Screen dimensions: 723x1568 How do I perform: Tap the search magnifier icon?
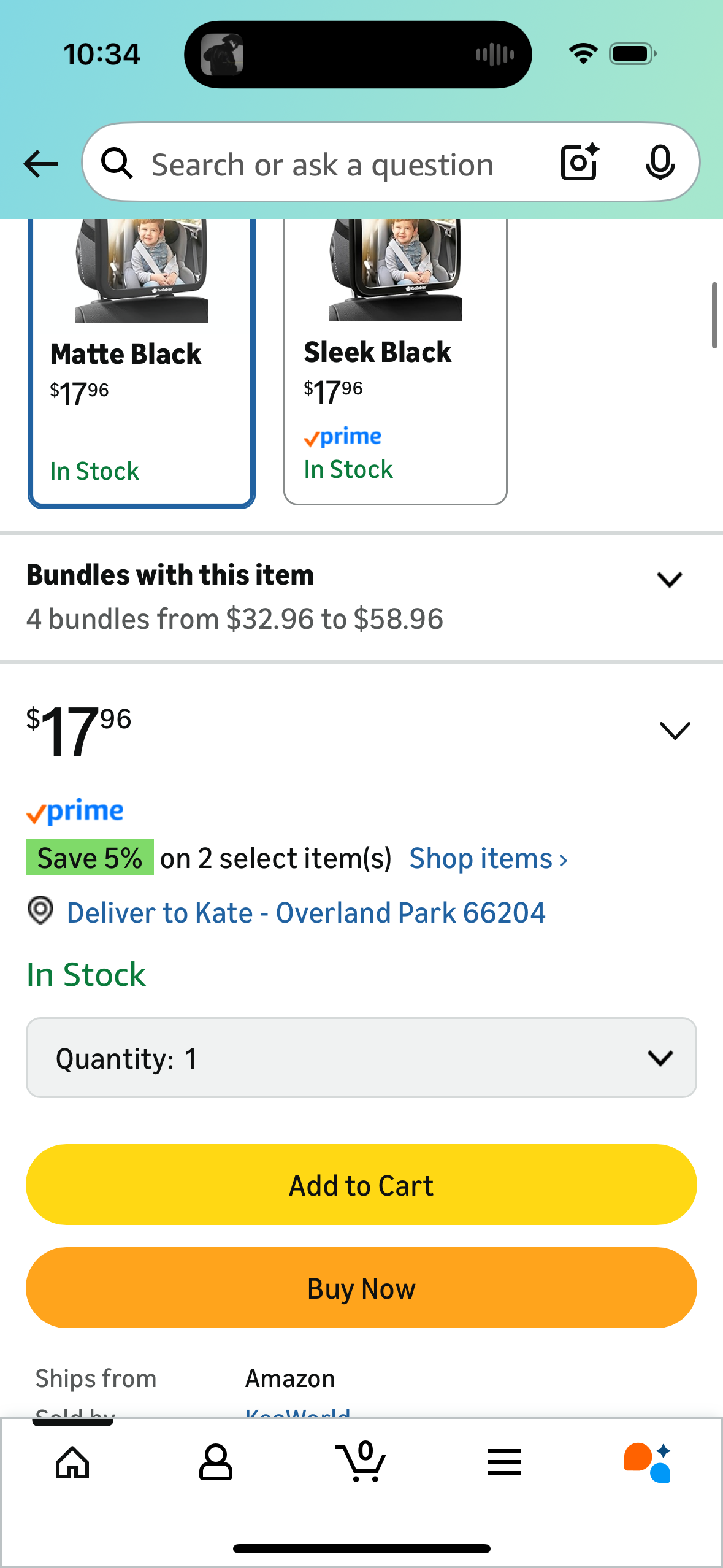[117, 164]
